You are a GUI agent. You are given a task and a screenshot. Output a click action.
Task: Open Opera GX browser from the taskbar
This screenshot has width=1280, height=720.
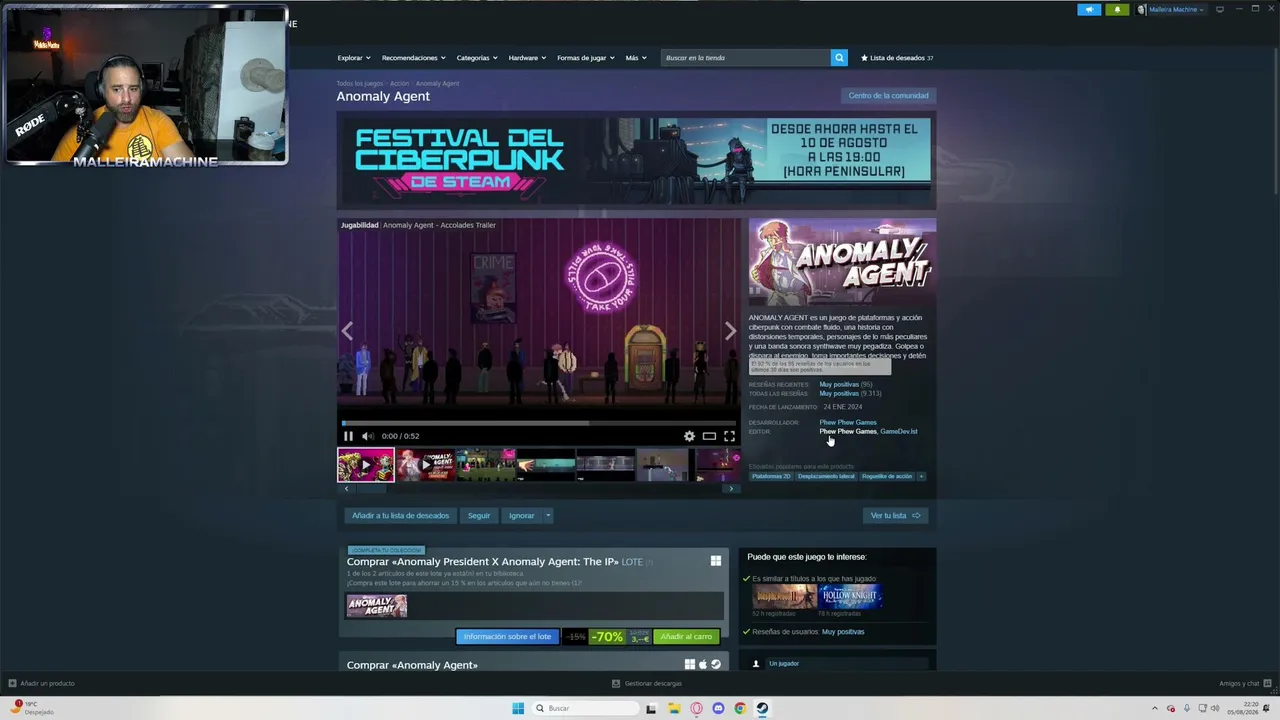pyautogui.click(x=696, y=708)
